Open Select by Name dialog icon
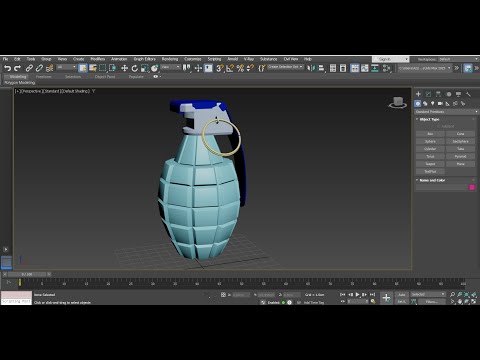480x360 pixels. coord(93,68)
